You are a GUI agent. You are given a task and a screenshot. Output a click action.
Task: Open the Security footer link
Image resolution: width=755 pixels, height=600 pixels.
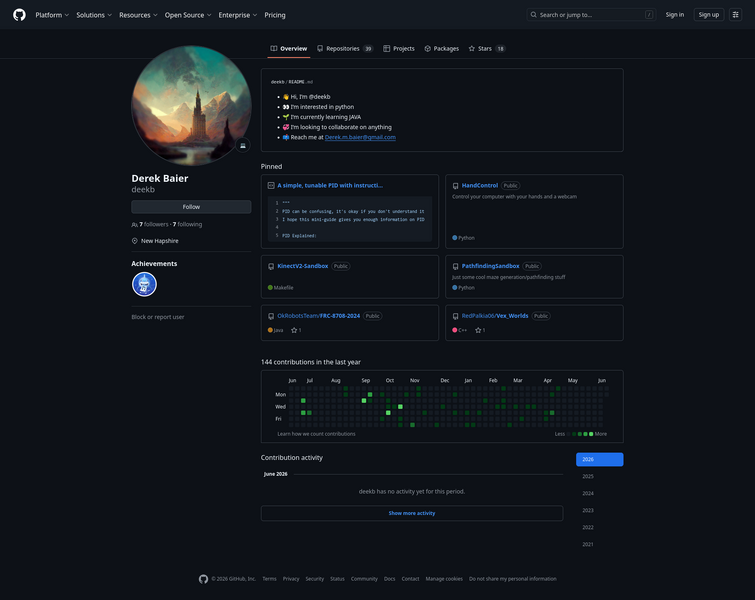[314, 579]
